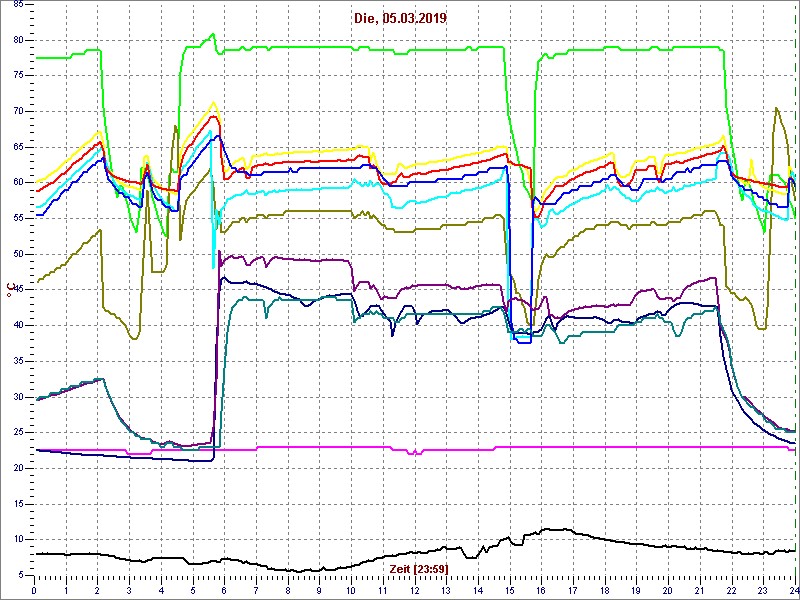The image size is (800, 600).
Task: Click hour 16 on the time axis
Action: 542,589
